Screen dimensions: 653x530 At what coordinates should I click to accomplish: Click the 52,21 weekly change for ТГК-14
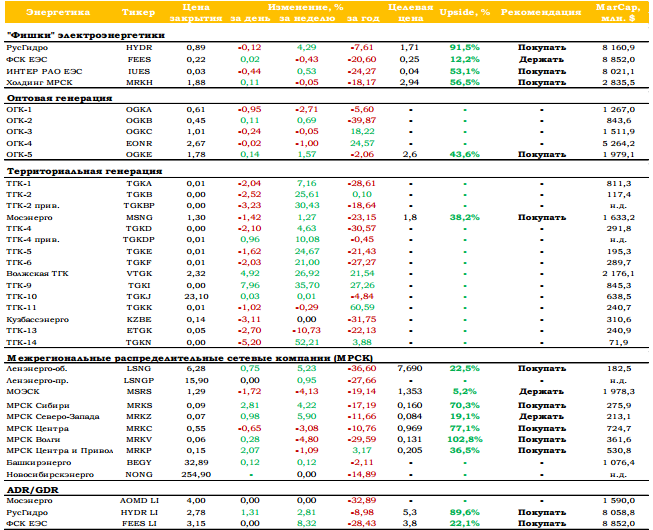tap(307, 342)
